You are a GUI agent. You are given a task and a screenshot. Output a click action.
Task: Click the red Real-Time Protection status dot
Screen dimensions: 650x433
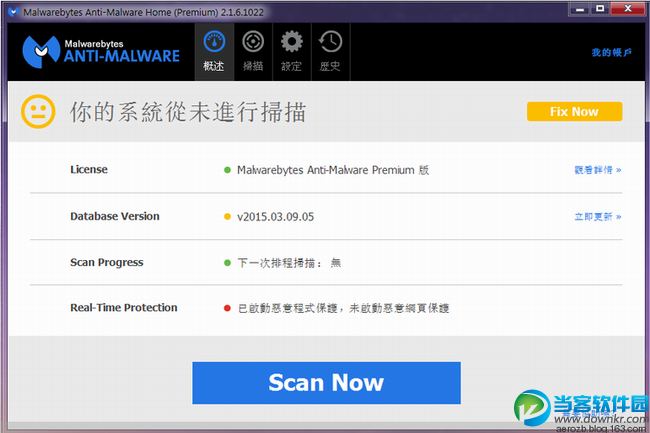pyautogui.click(x=227, y=308)
